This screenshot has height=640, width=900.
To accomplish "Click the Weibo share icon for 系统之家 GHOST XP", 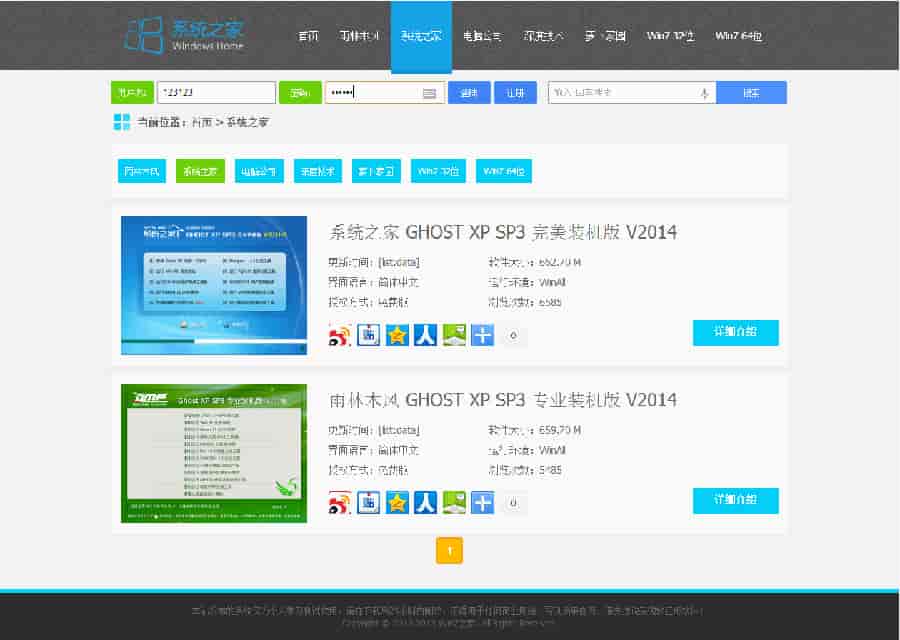I will (341, 336).
